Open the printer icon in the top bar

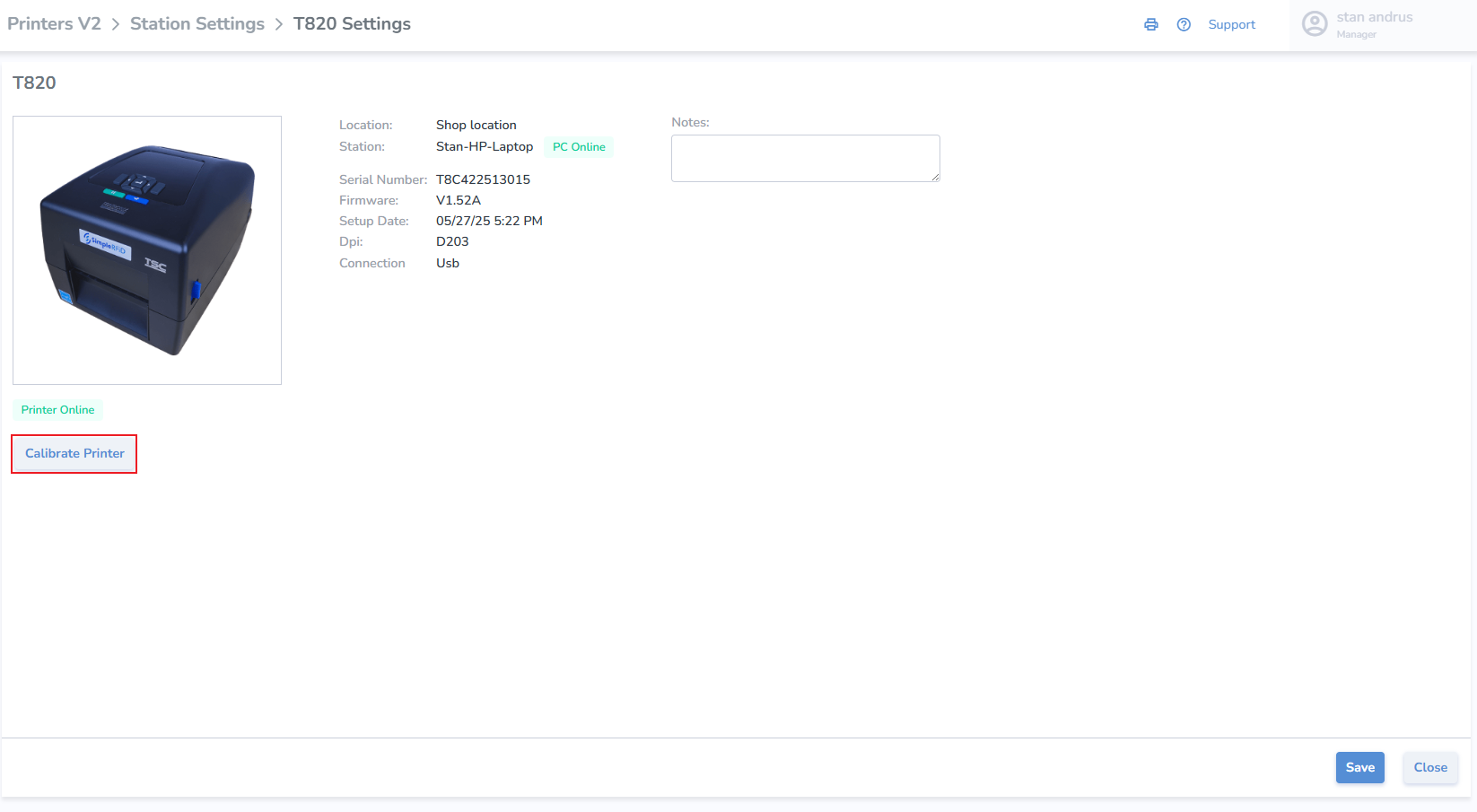point(1151,25)
